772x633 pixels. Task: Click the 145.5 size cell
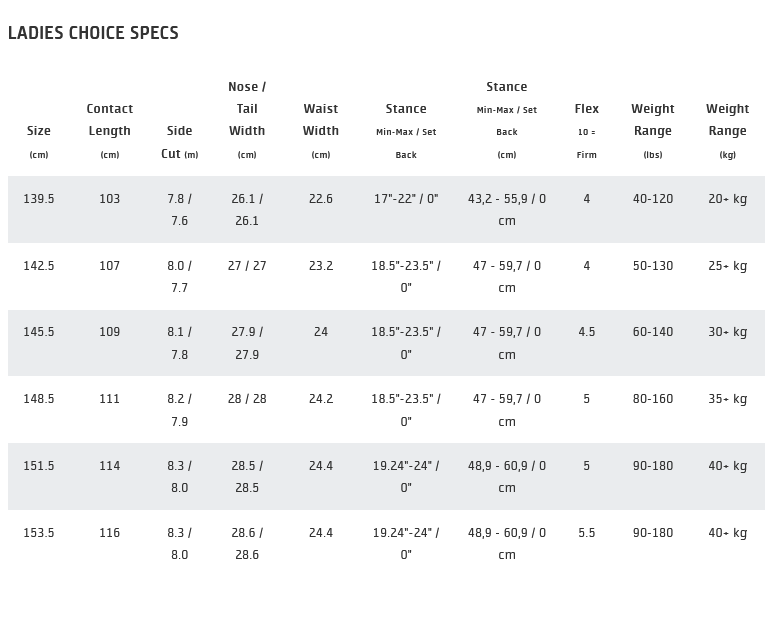pyautogui.click(x=39, y=332)
